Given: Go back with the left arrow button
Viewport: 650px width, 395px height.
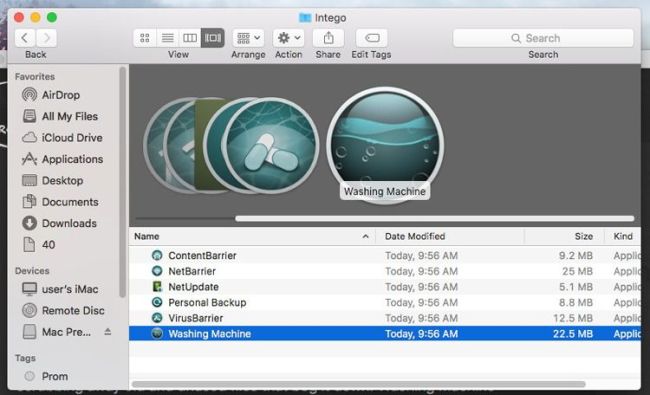Looking at the screenshot, I should [x=25, y=38].
